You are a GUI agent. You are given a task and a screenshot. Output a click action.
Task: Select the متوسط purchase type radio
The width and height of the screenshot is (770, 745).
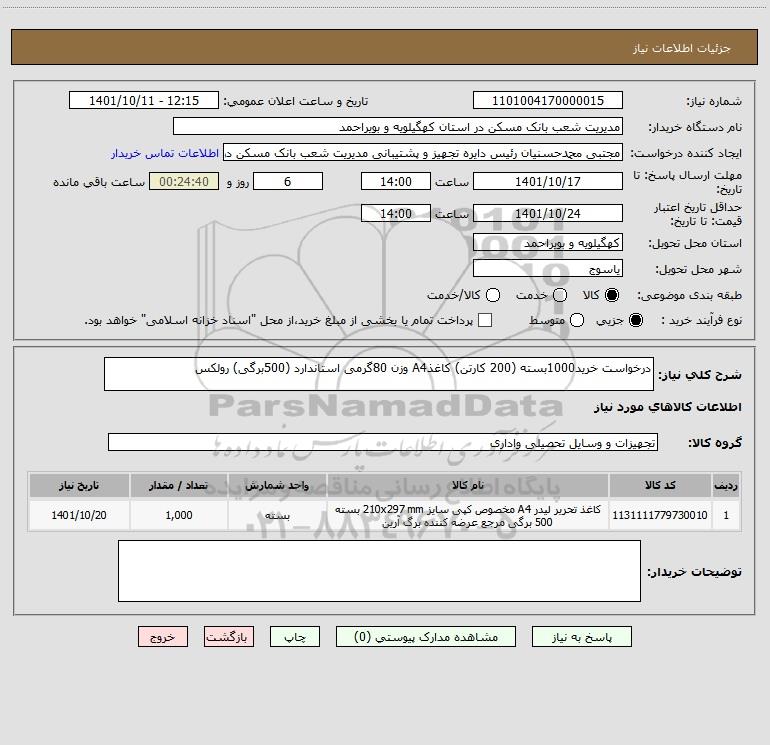577,320
